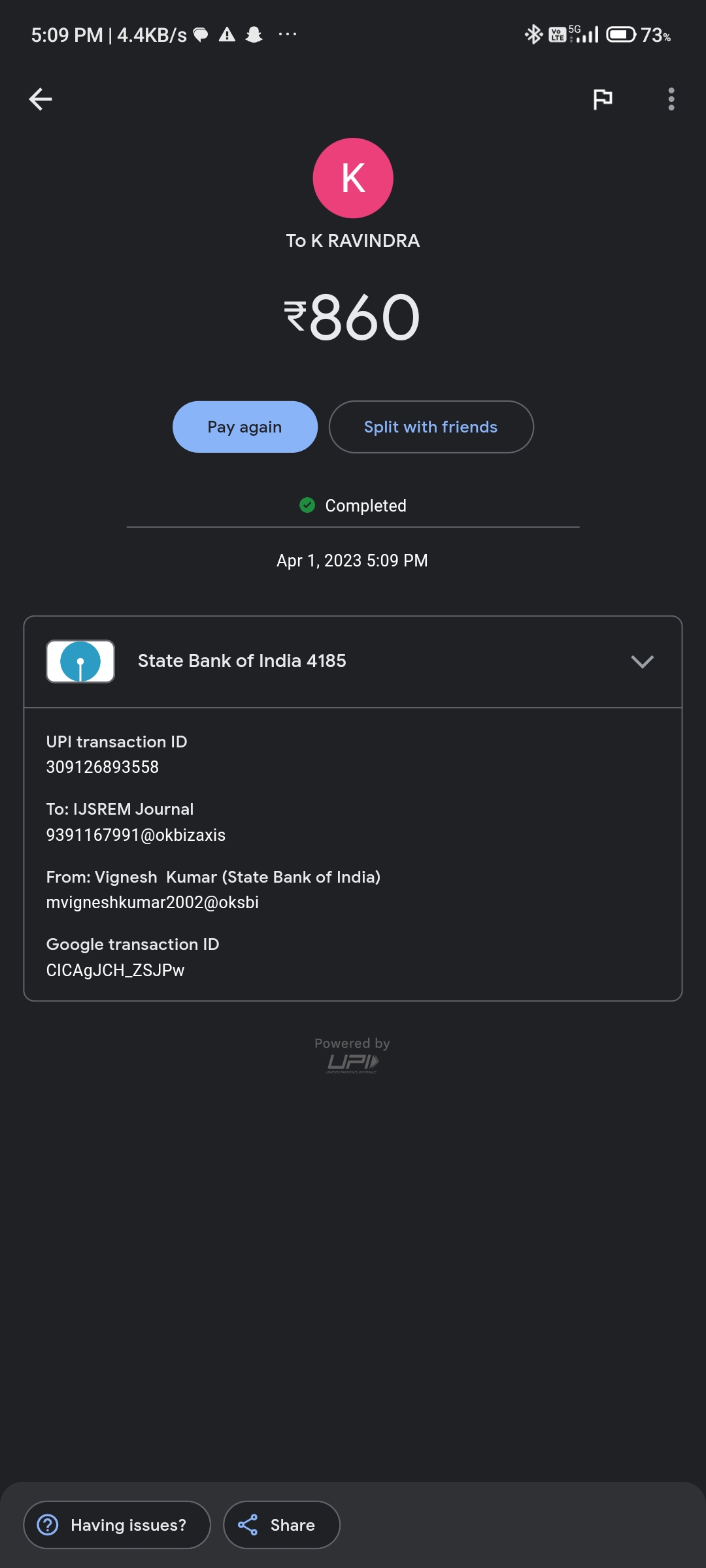This screenshot has width=706, height=1568.
Task: Tap Split with friends button
Action: [431, 427]
